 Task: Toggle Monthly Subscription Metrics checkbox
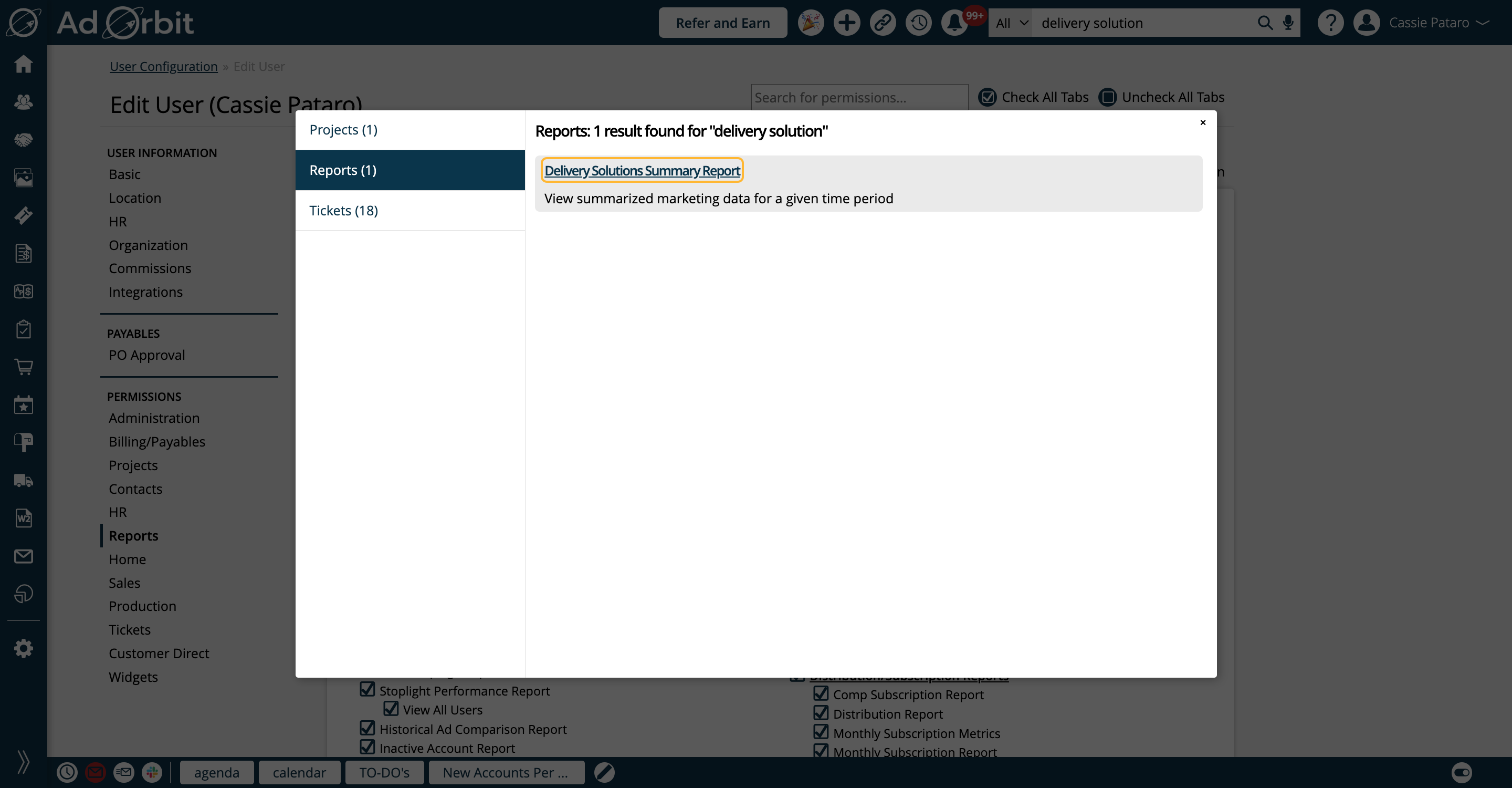[x=821, y=732]
